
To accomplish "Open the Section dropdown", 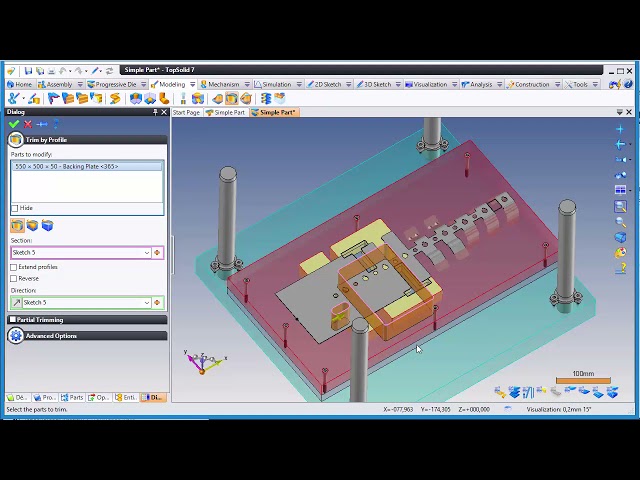I will 146,253.
